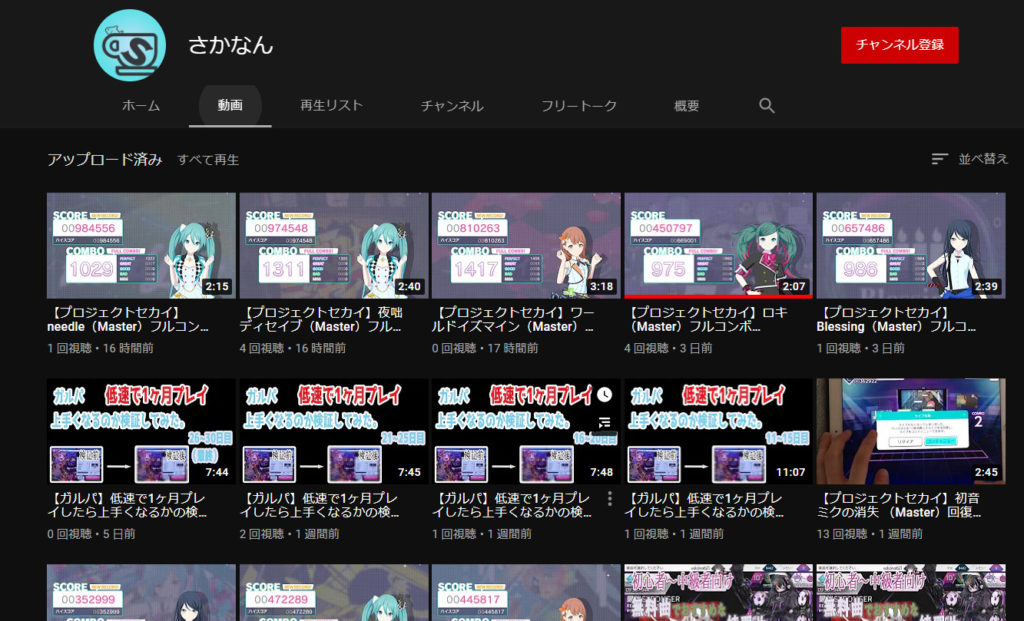Open the 初音ミクの消失 2:45 thumbnail
This screenshot has width=1024, height=621.
(910, 431)
